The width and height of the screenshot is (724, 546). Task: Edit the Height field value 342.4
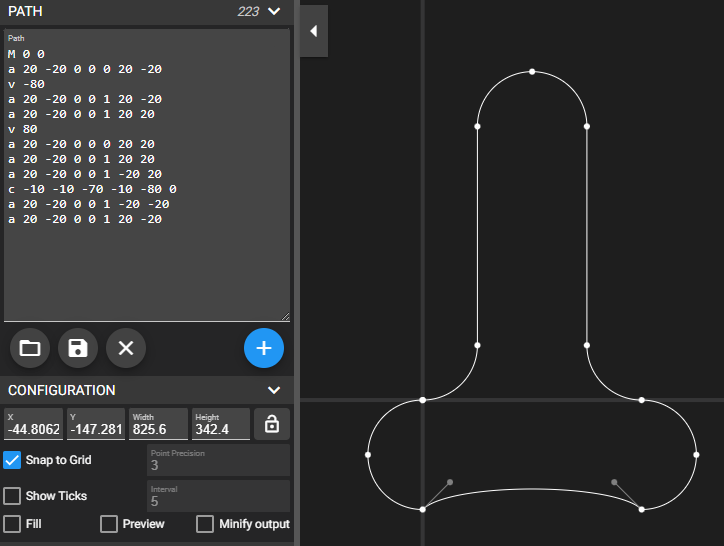coord(221,424)
